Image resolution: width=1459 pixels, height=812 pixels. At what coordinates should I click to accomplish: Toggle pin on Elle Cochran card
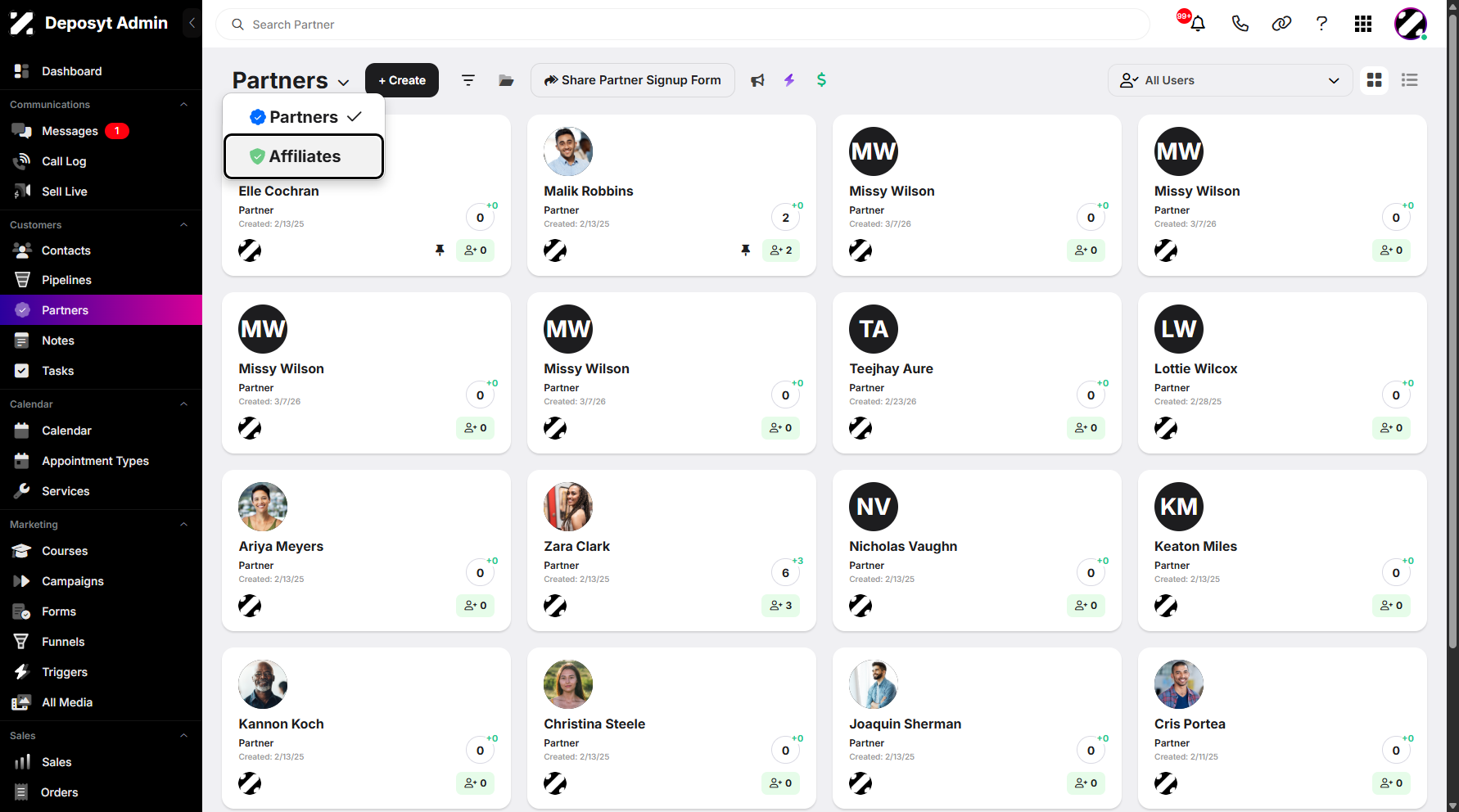(x=440, y=250)
